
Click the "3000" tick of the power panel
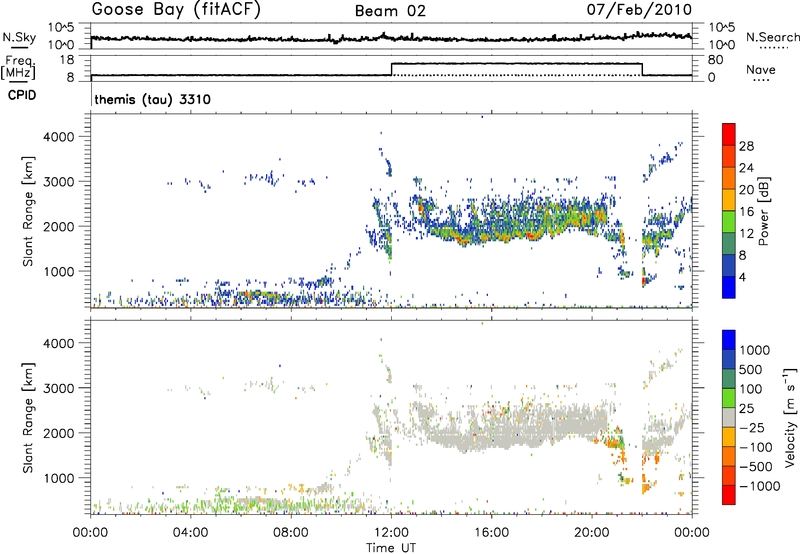(x=59, y=182)
